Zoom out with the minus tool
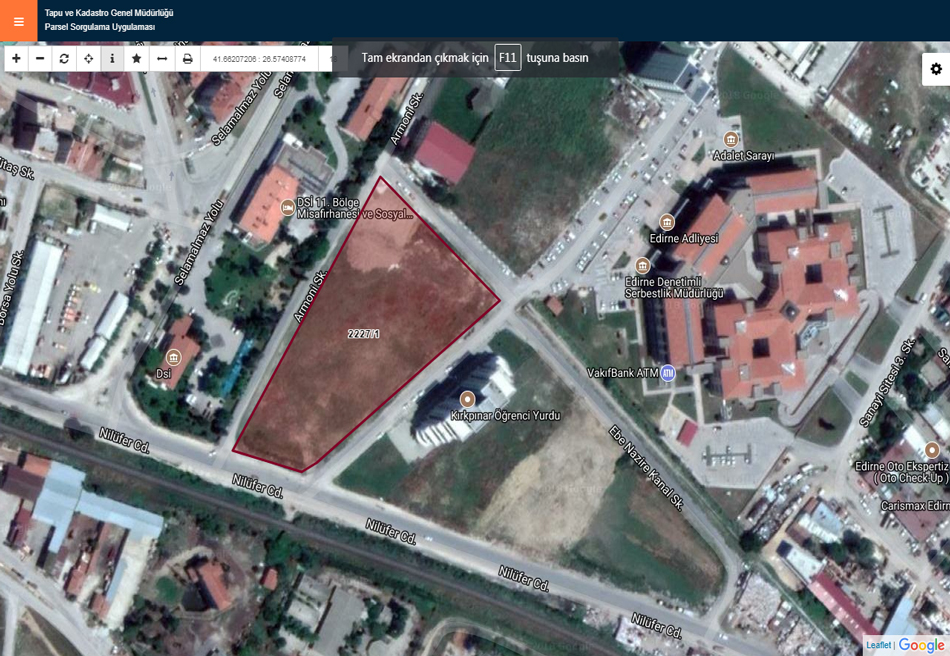Screen dimensions: 950x656 pyautogui.click(x=40, y=59)
